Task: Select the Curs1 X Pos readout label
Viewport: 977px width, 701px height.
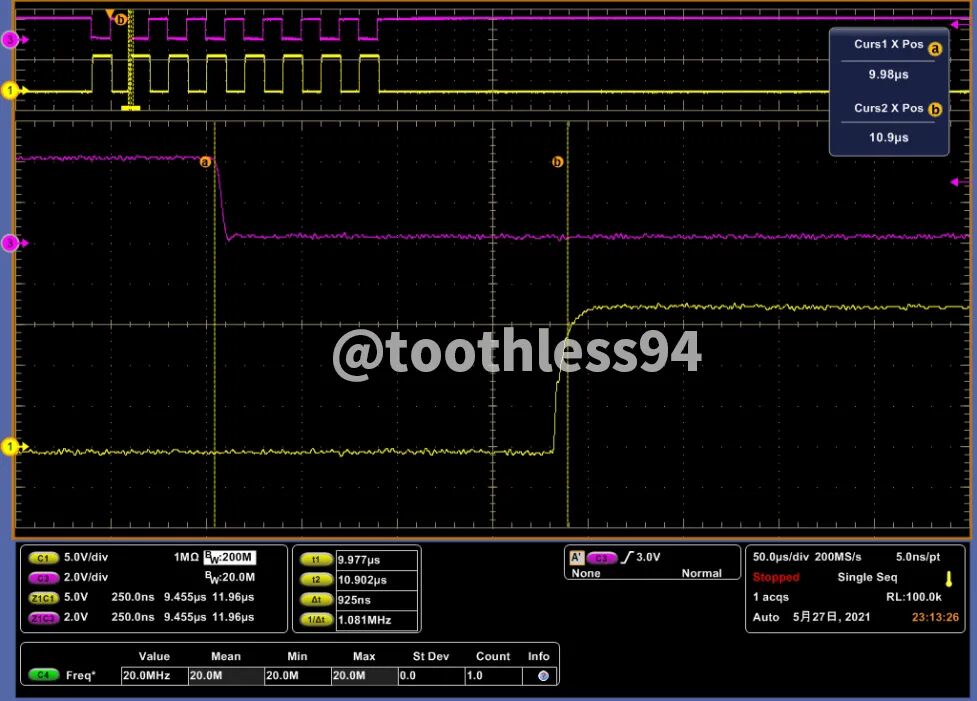Action: click(889, 44)
